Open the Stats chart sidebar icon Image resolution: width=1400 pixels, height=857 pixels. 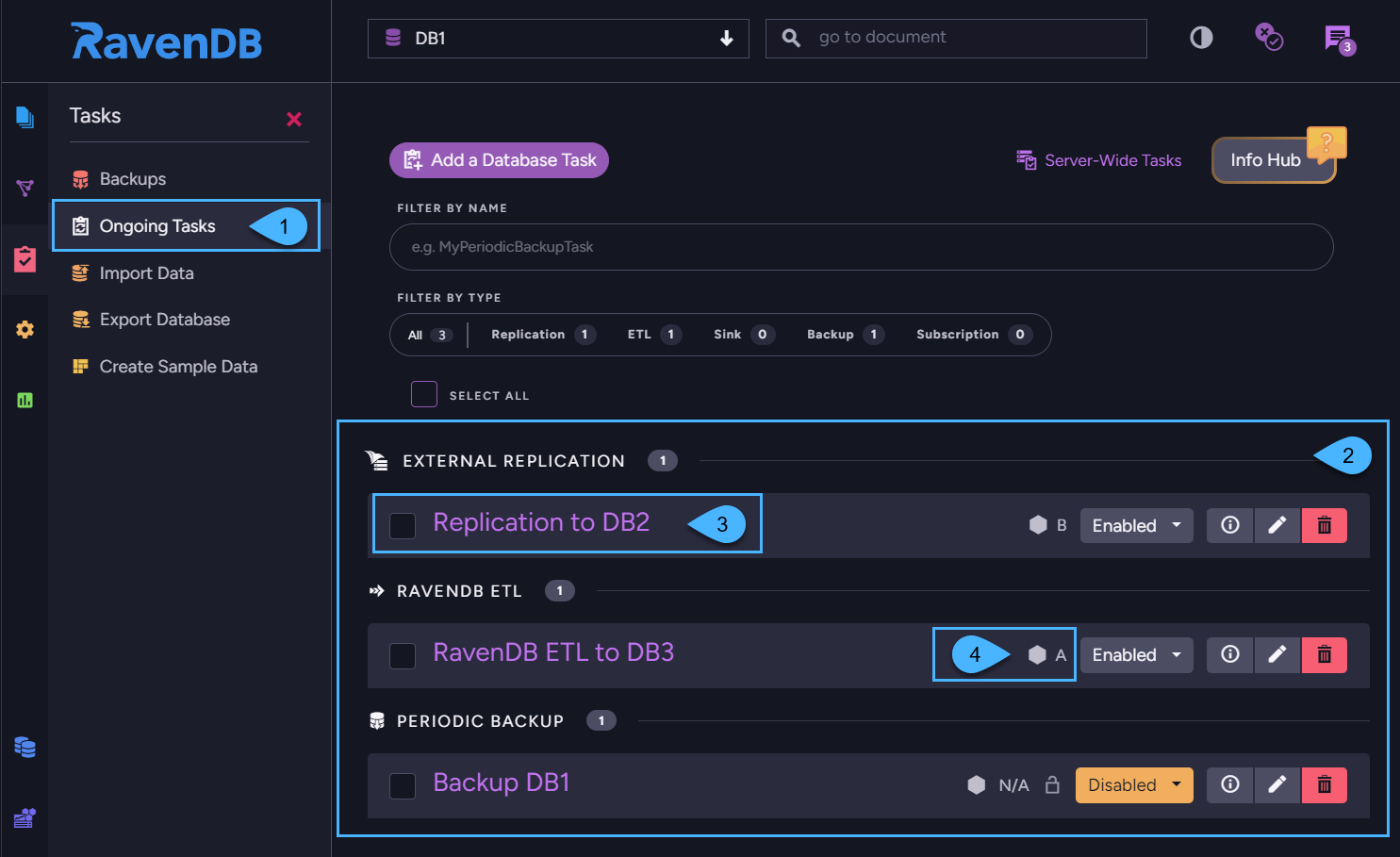coord(25,400)
